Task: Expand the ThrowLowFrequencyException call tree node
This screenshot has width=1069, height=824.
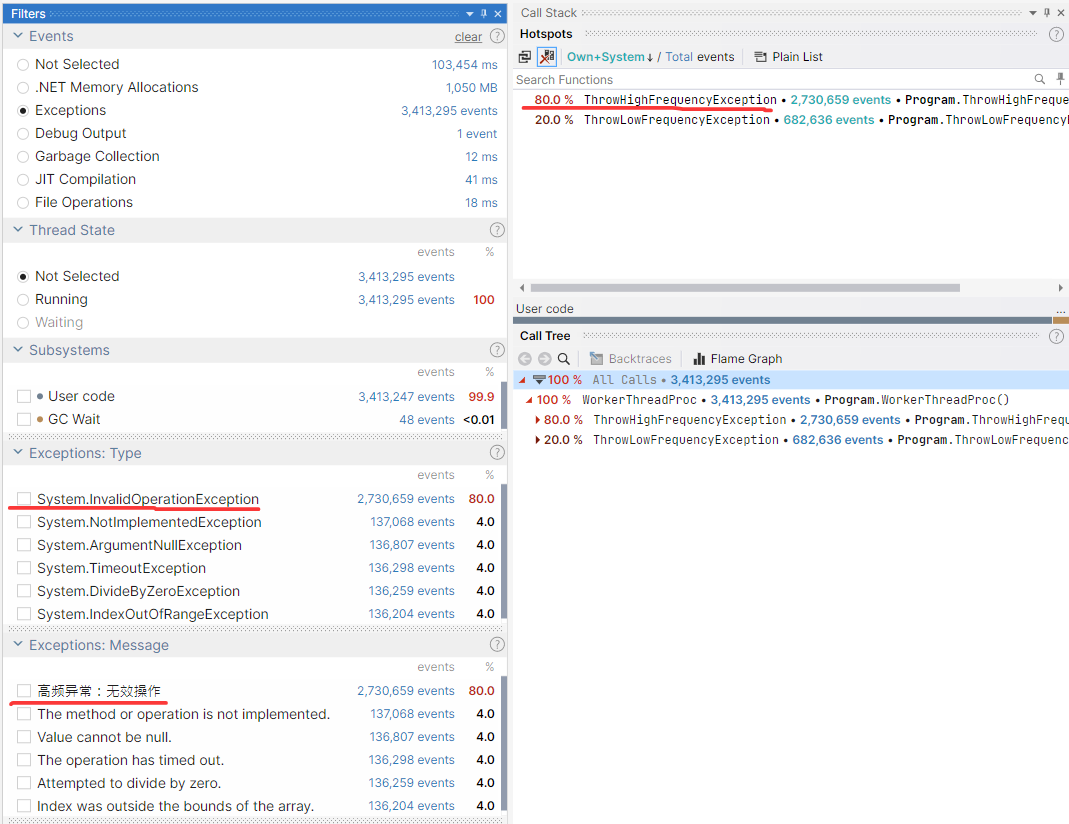Action: point(537,440)
